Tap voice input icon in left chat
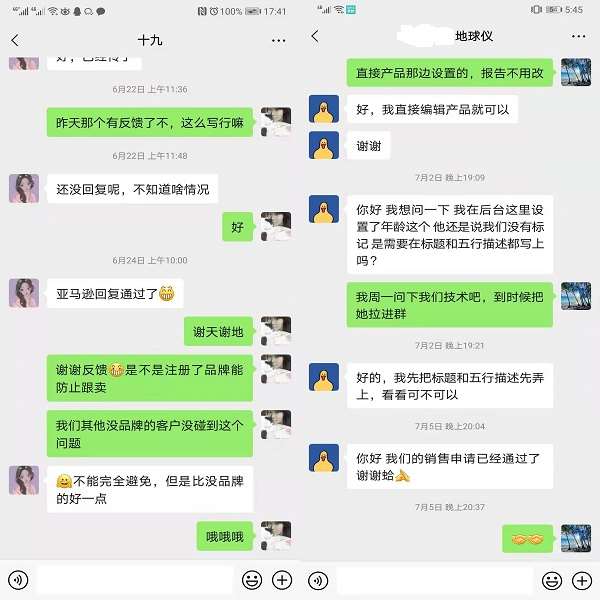Image resolution: width=600 pixels, height=600 pixels. (x=18, y=580)
